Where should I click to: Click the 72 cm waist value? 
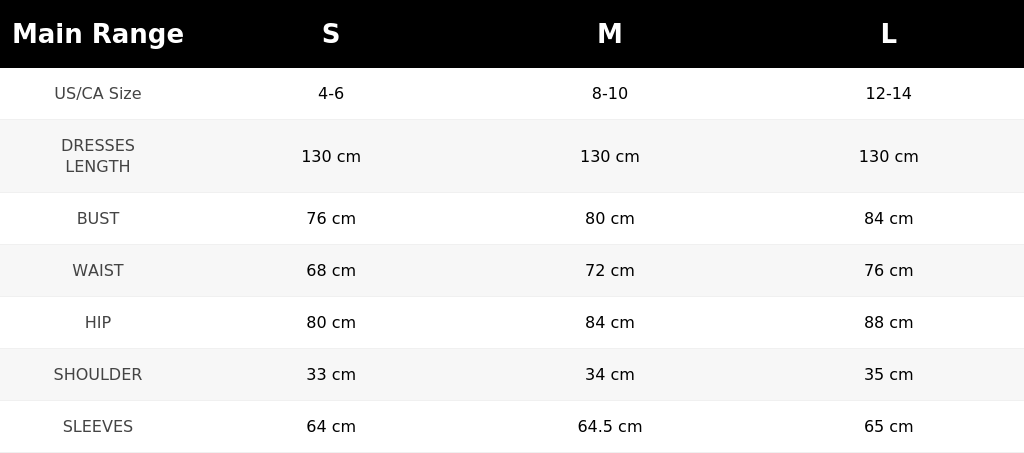[x=610, y=270]
